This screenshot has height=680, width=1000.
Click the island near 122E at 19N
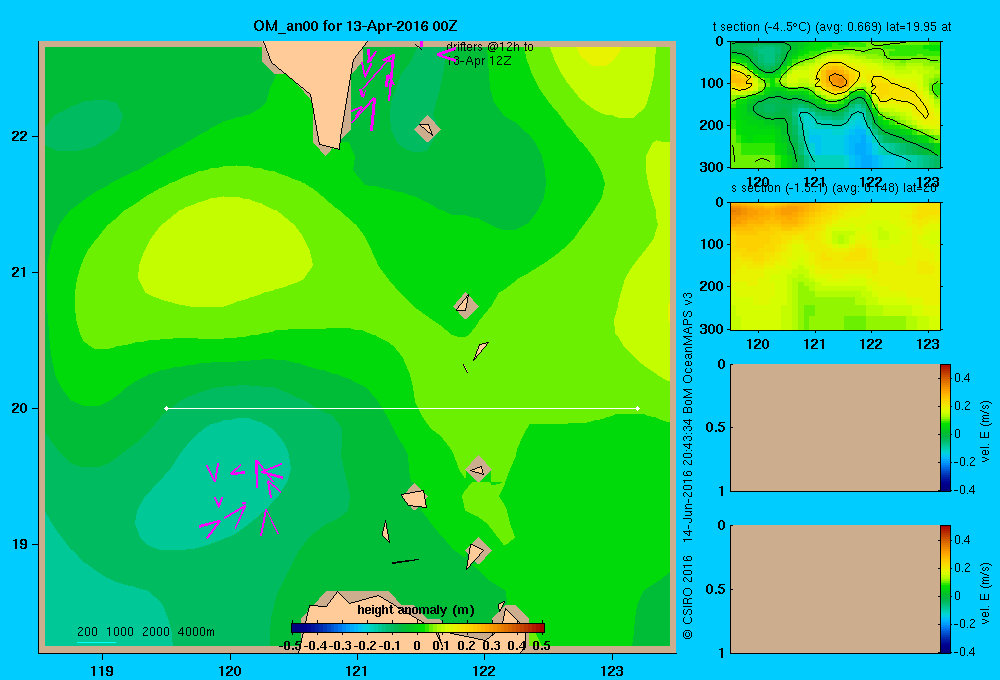pos(476,552)
